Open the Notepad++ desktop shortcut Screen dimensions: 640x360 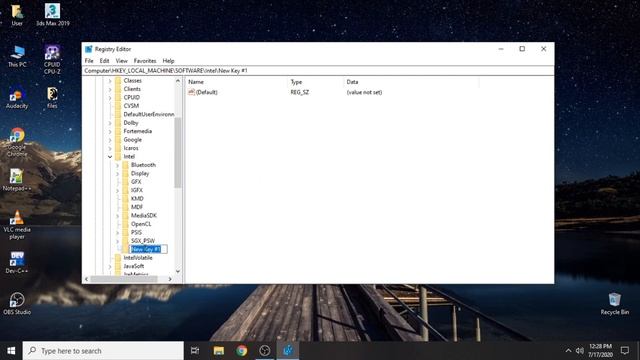(x=17, y=180)
